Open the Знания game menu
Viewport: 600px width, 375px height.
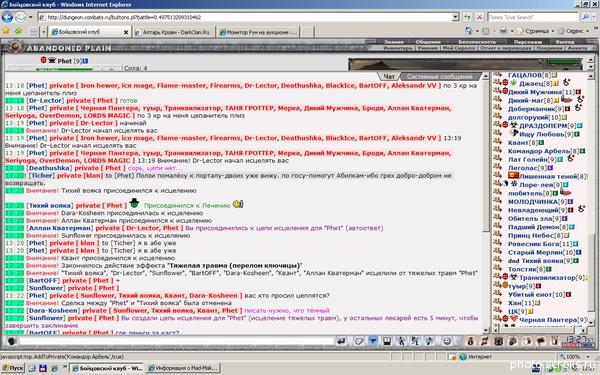pos(394,42)
